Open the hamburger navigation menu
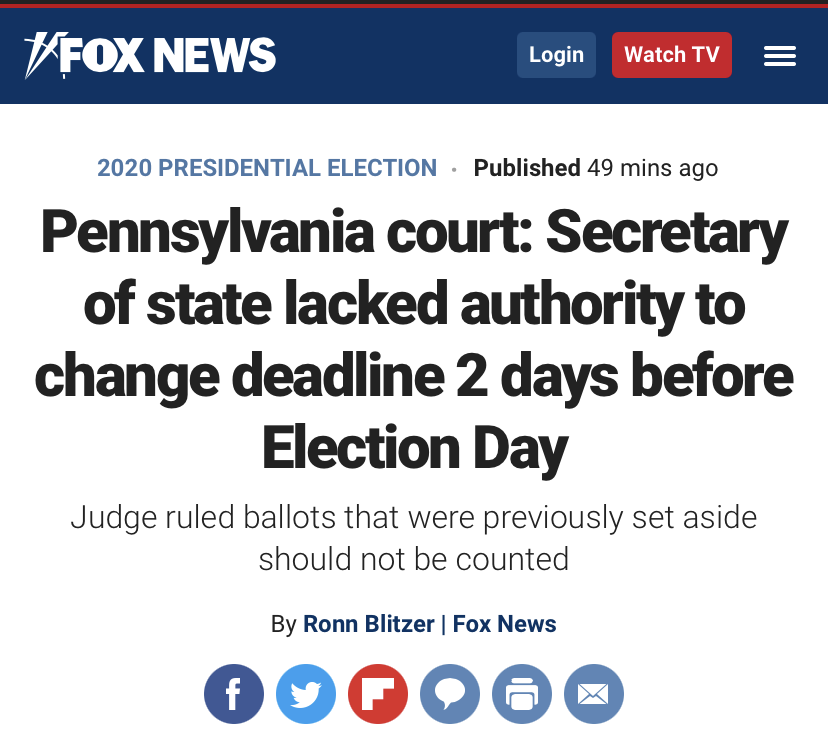828x752 pixels. point(779,55)
